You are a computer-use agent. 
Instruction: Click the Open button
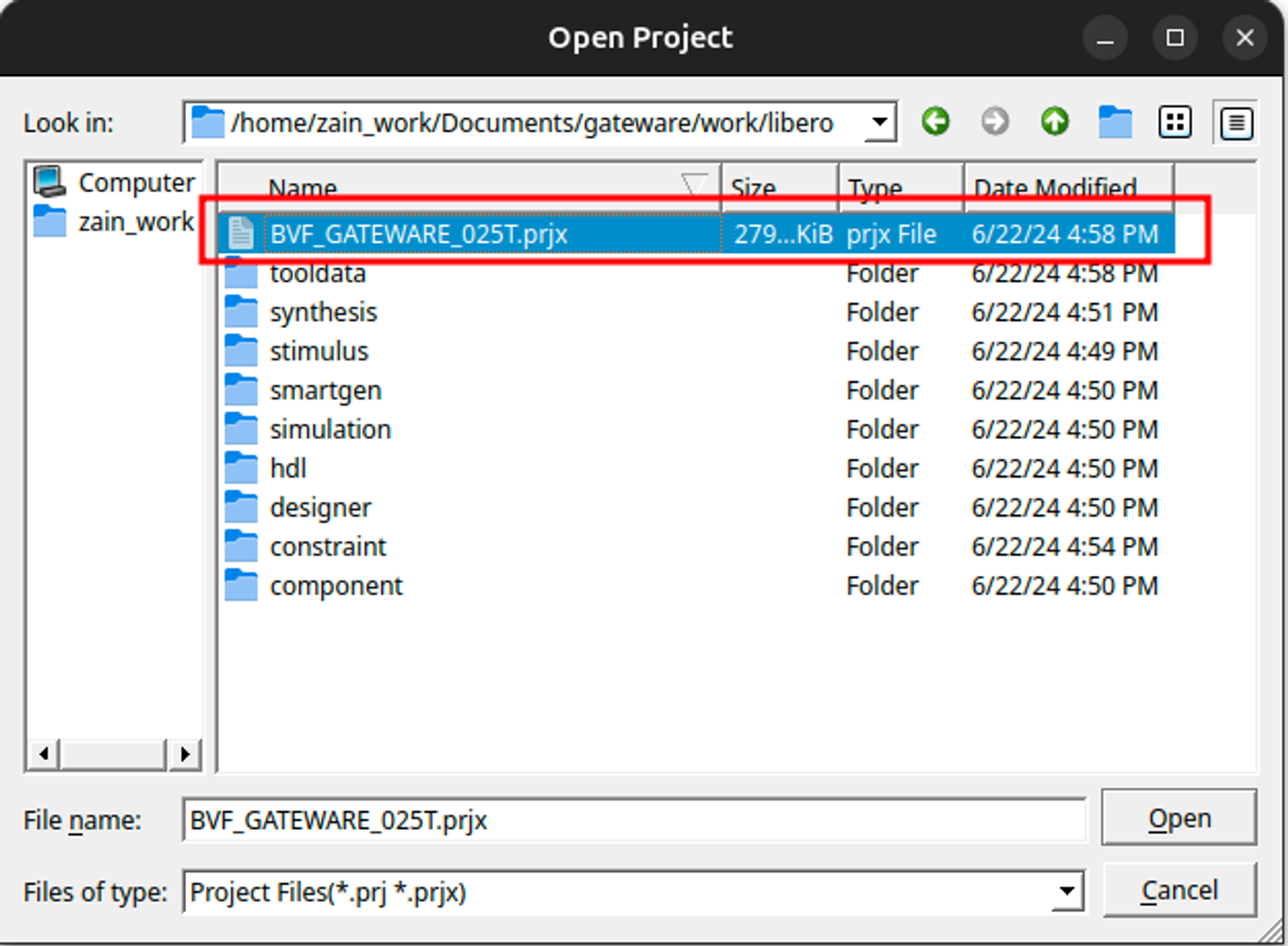[1178, 817]
